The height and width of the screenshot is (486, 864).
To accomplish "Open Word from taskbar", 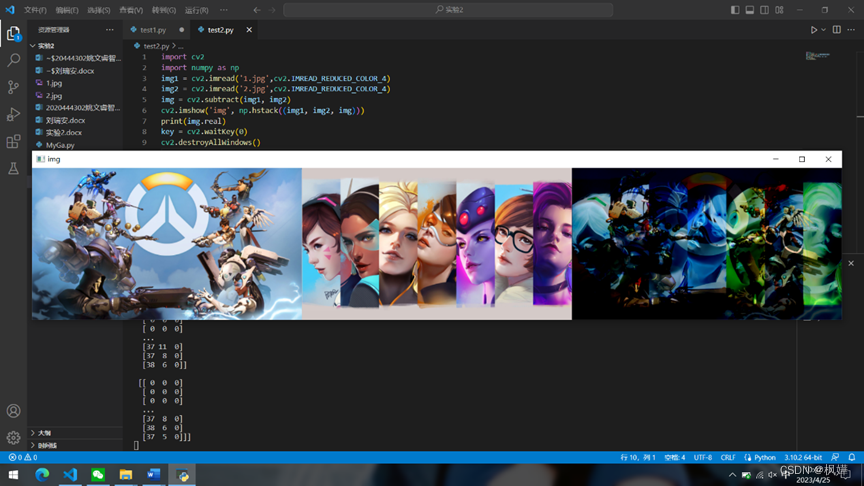I will [154, 474].
